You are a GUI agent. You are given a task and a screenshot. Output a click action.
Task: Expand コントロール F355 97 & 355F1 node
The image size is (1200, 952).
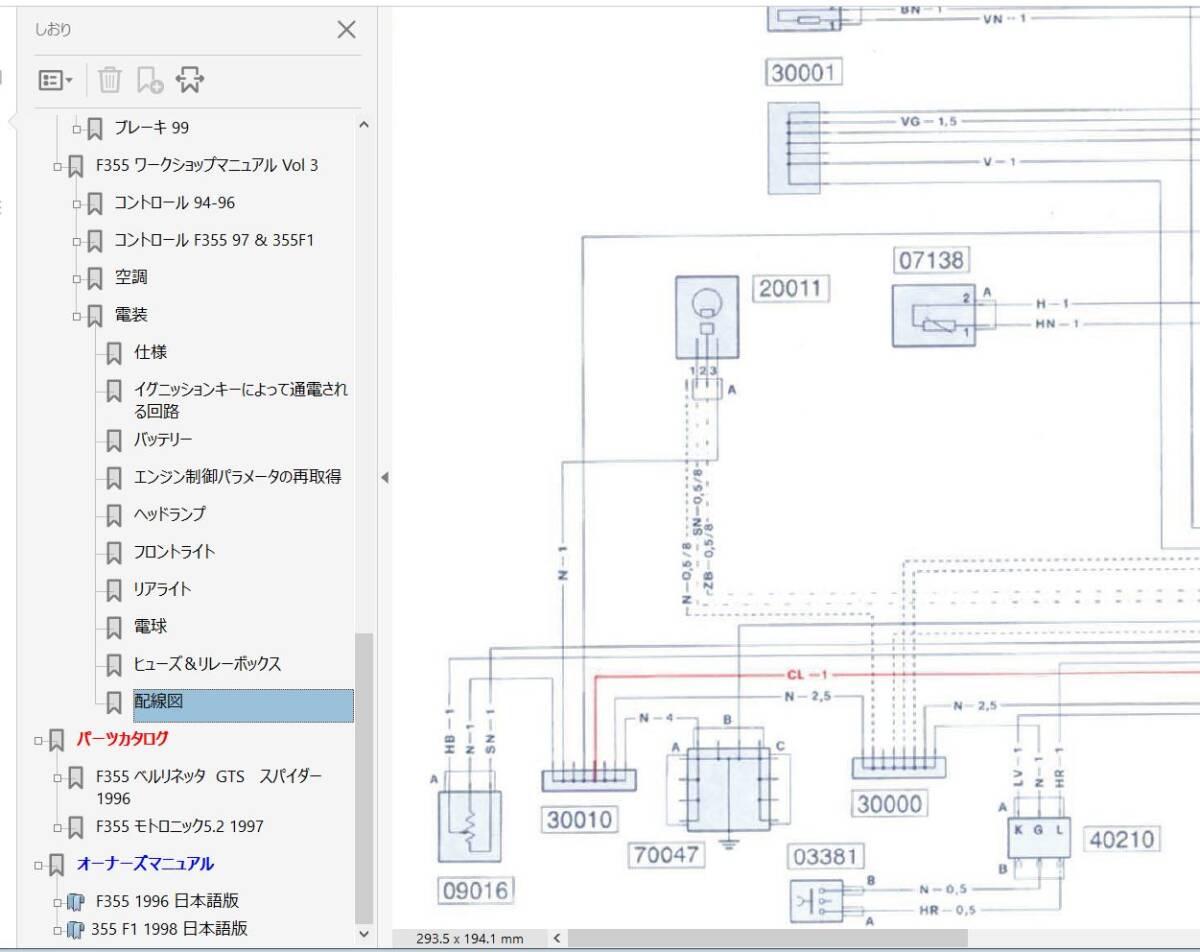click(77, 241)
